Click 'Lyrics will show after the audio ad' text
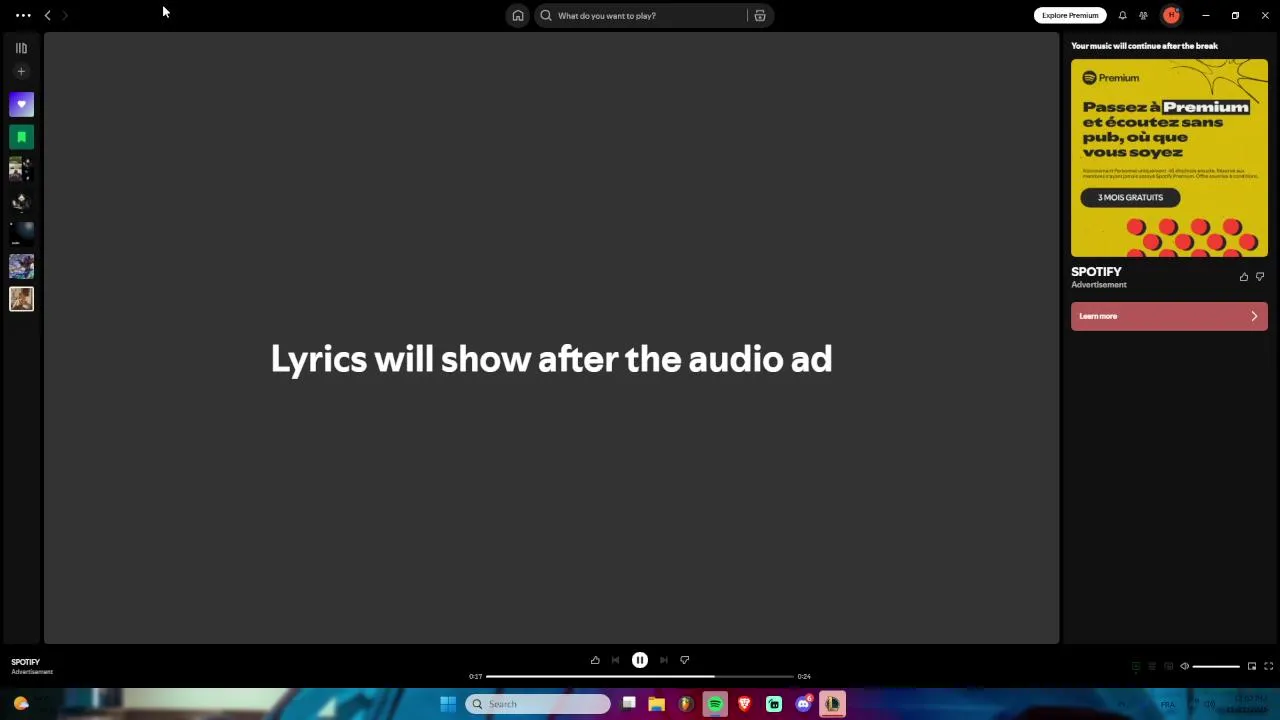Screen dimensions: 1280x720 coord(551,359)
